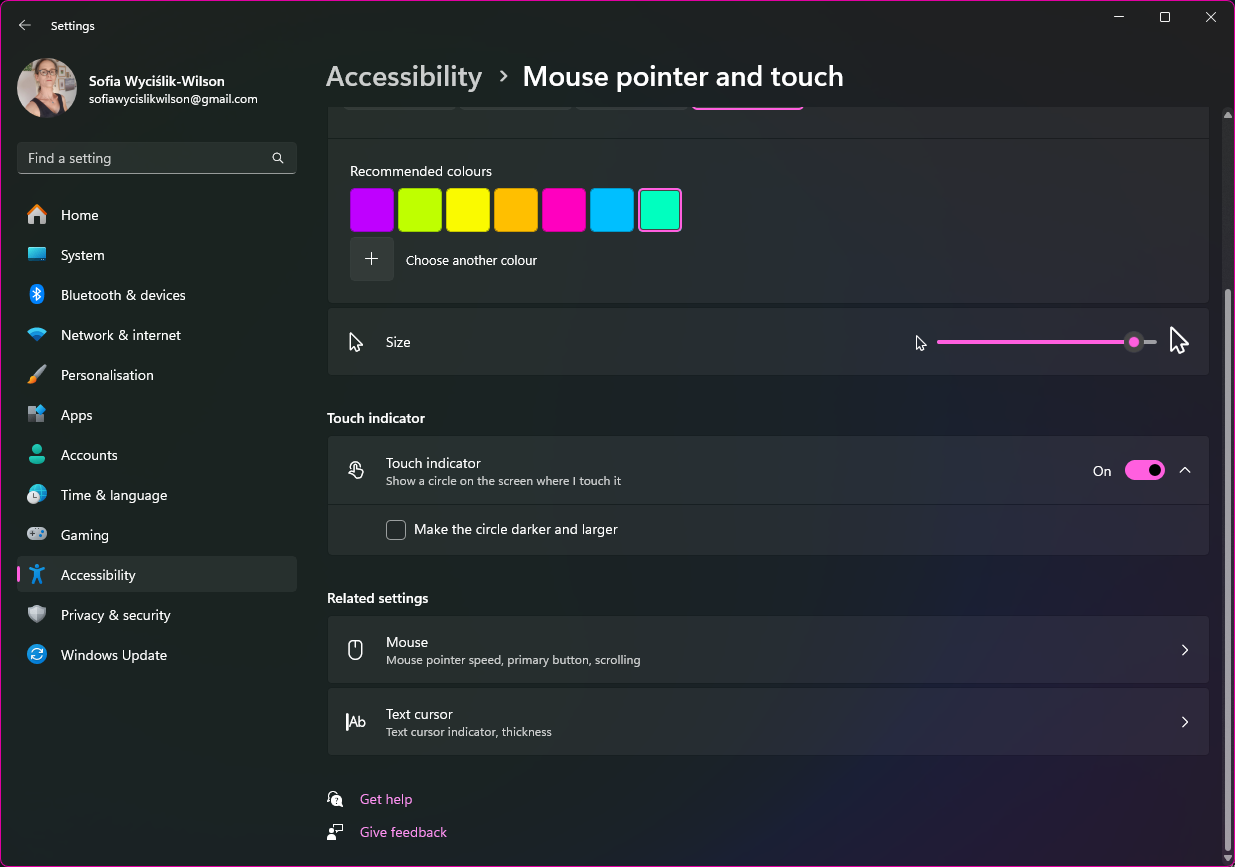Screen dimensions: 1235x867
Task: Click the Windows Update sync icon
Action: [x=37, y=655]
